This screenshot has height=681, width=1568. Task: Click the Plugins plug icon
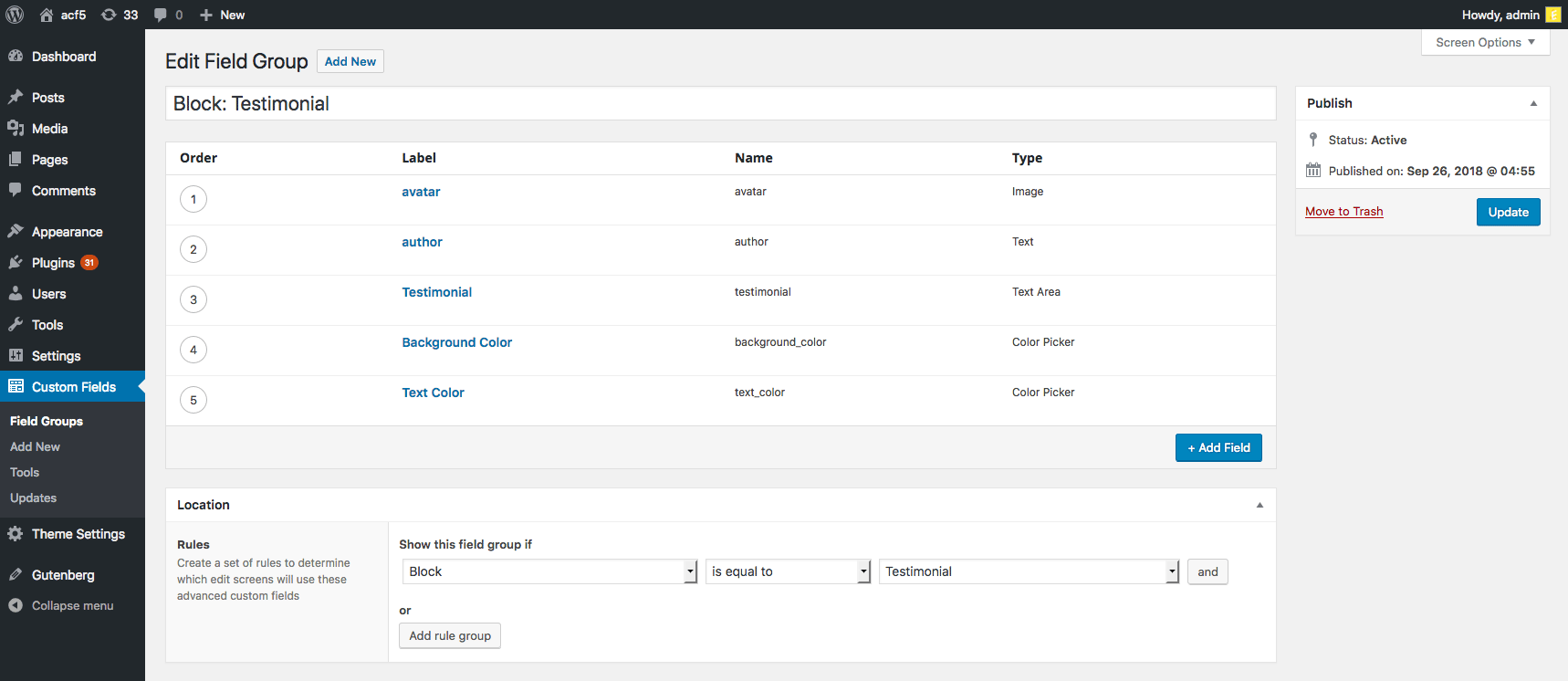(x=16, y=263)
